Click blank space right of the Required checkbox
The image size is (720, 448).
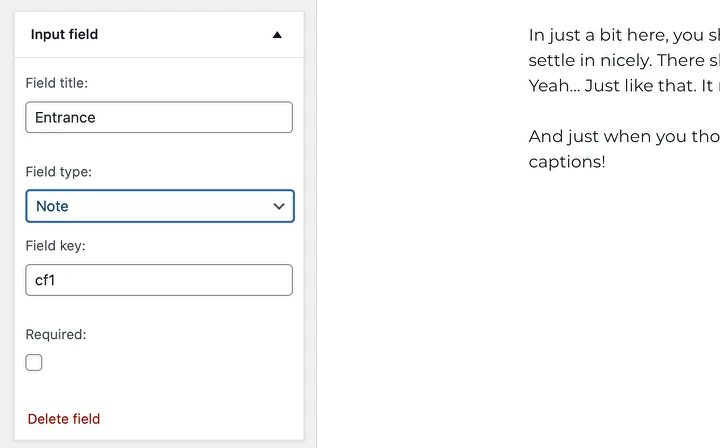(160, 363)
